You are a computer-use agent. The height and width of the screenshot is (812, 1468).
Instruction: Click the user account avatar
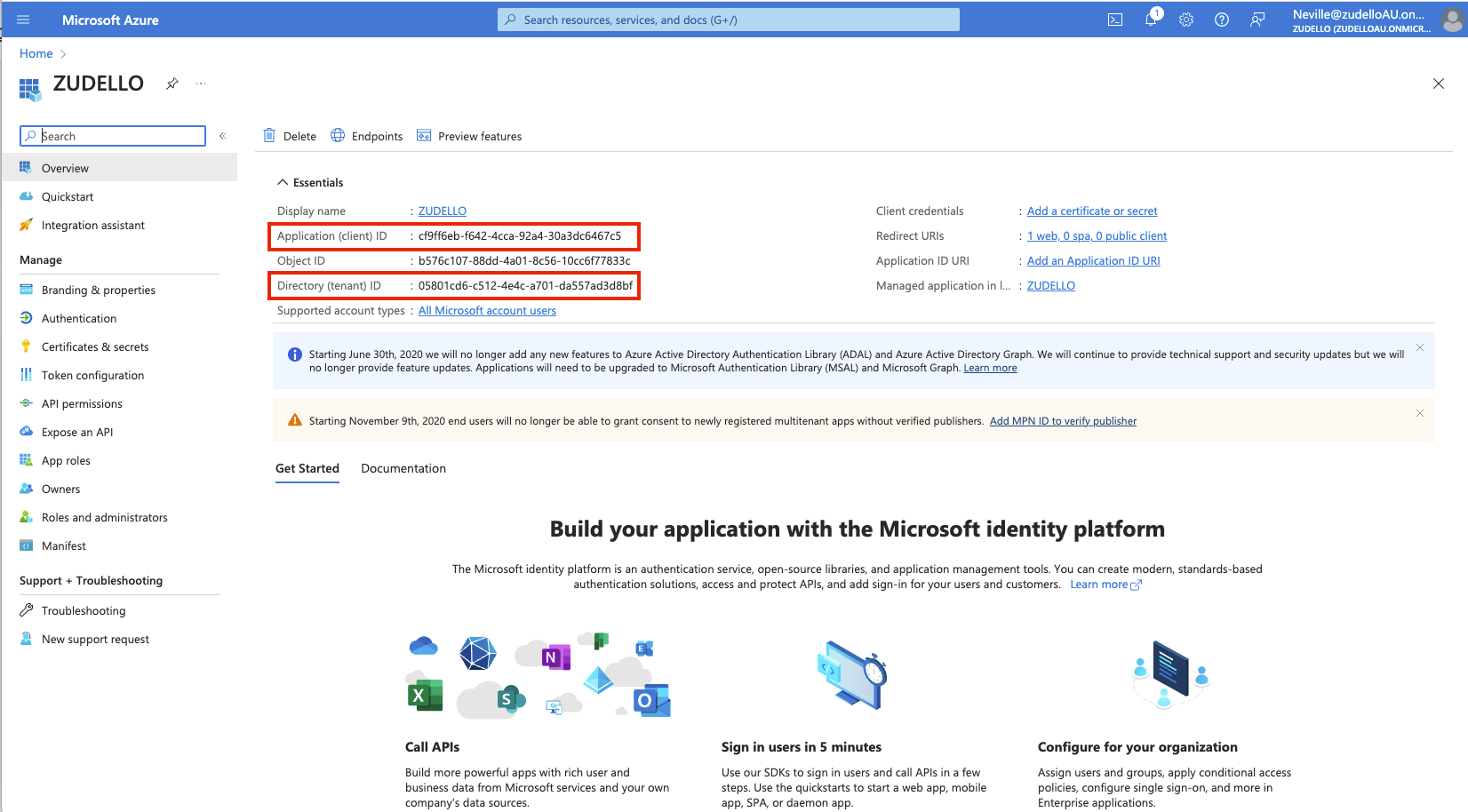tap(1453, 20)
